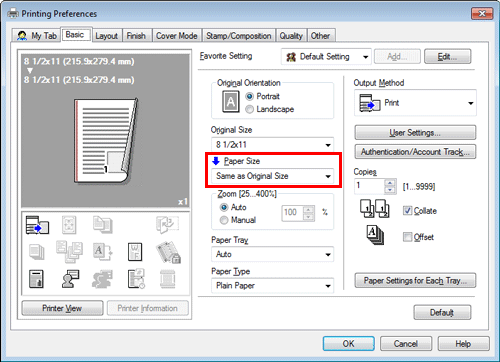Image resolution: width=500 pixels, height=362 pixels.
Task: Click the printer icon in the title bar
Action: [x=13, y=14]
